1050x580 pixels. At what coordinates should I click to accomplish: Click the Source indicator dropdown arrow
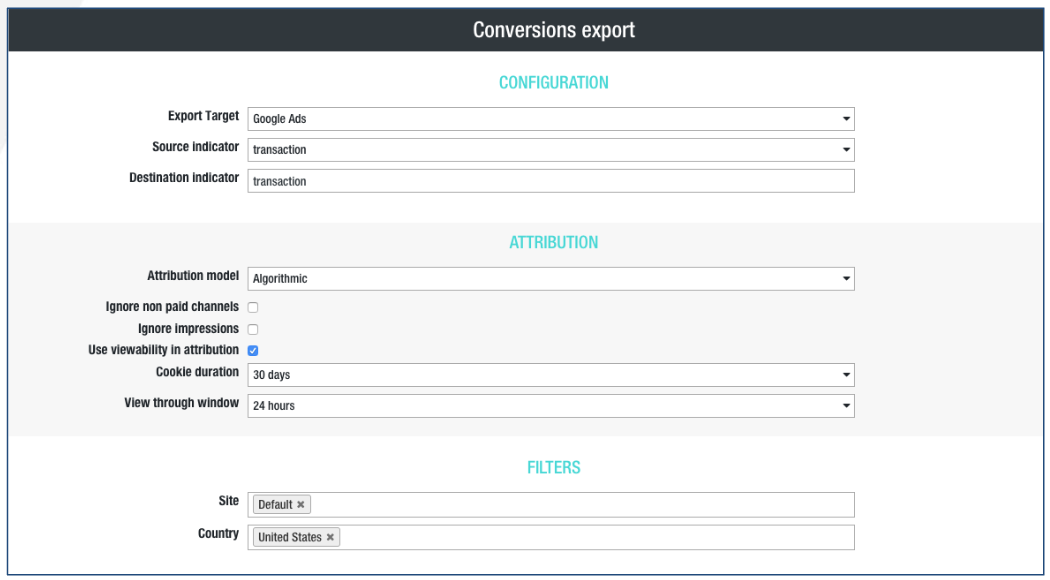[x=846, y=150]
